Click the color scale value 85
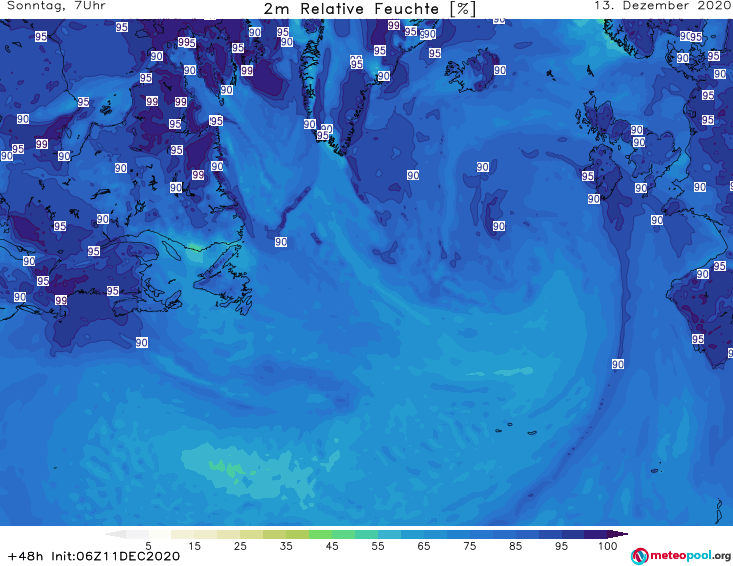 515,546
